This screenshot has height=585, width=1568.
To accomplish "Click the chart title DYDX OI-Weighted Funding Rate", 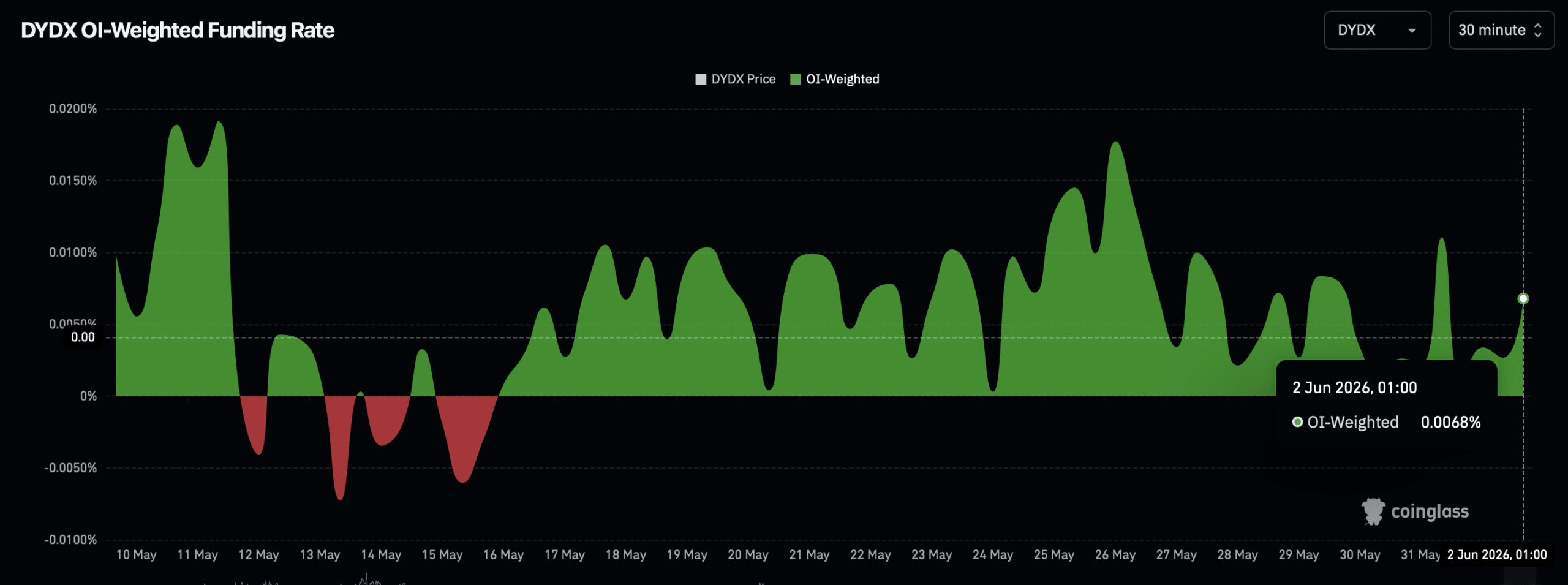I will (178, 30).
